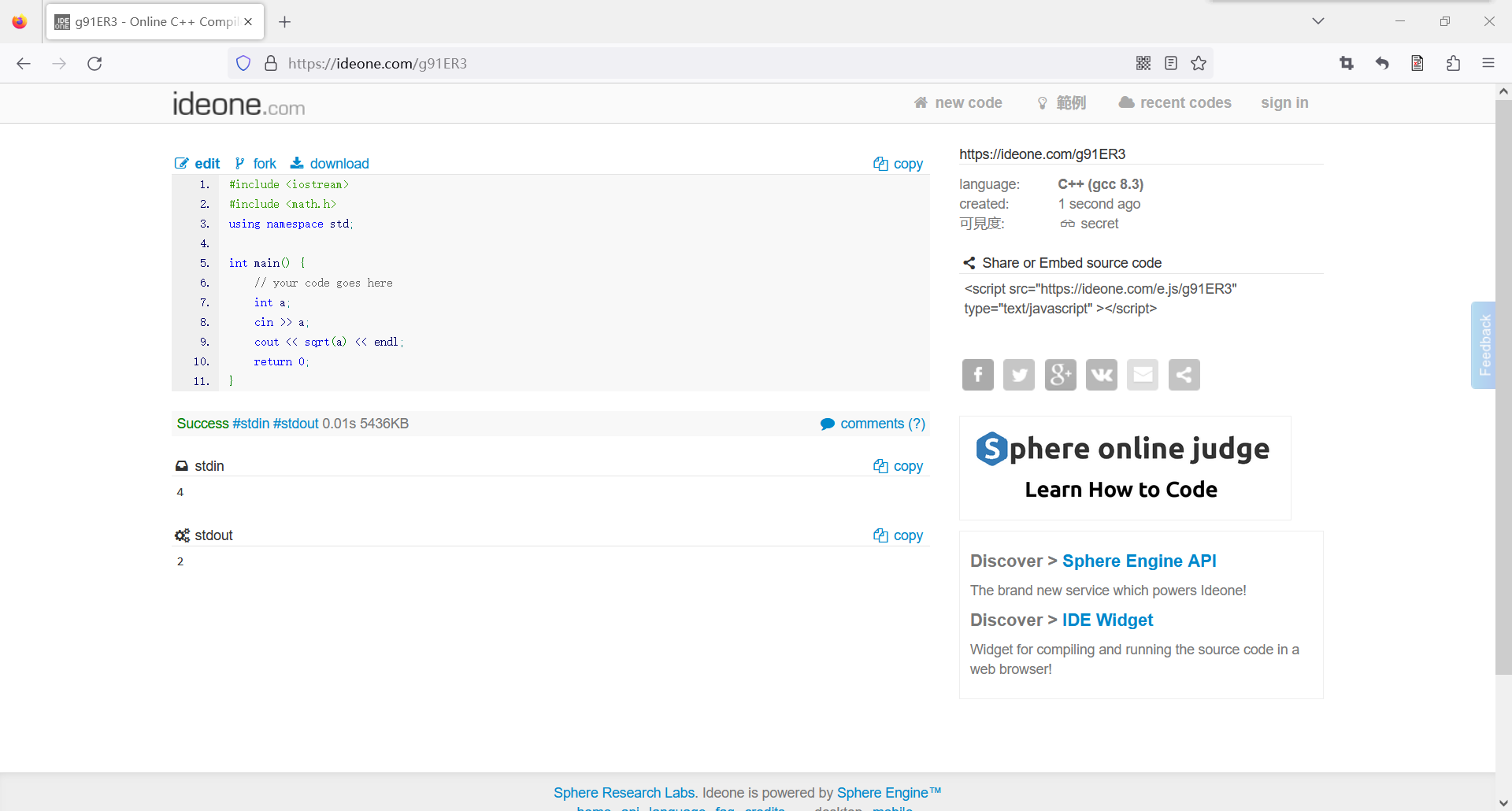Click the undo arrow toolbar icon

click(1382, 64)
